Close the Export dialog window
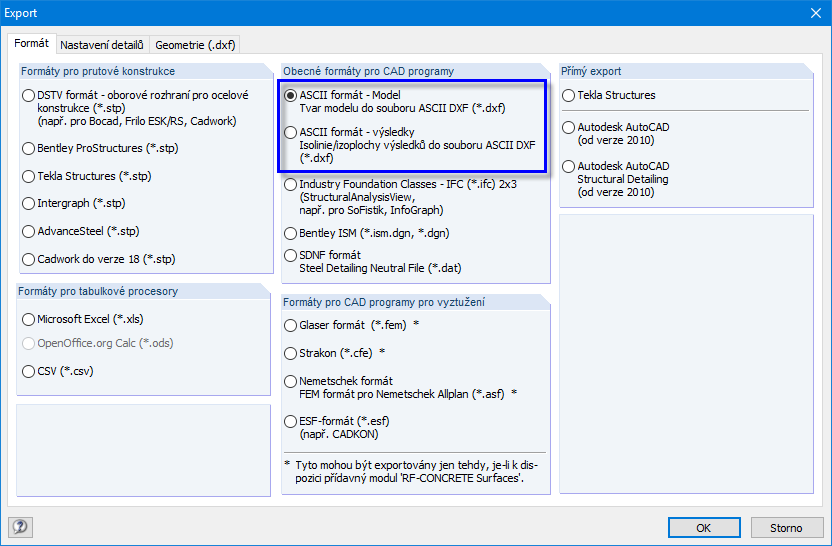Viewport: 832px width, 546px height. [814, 12]
